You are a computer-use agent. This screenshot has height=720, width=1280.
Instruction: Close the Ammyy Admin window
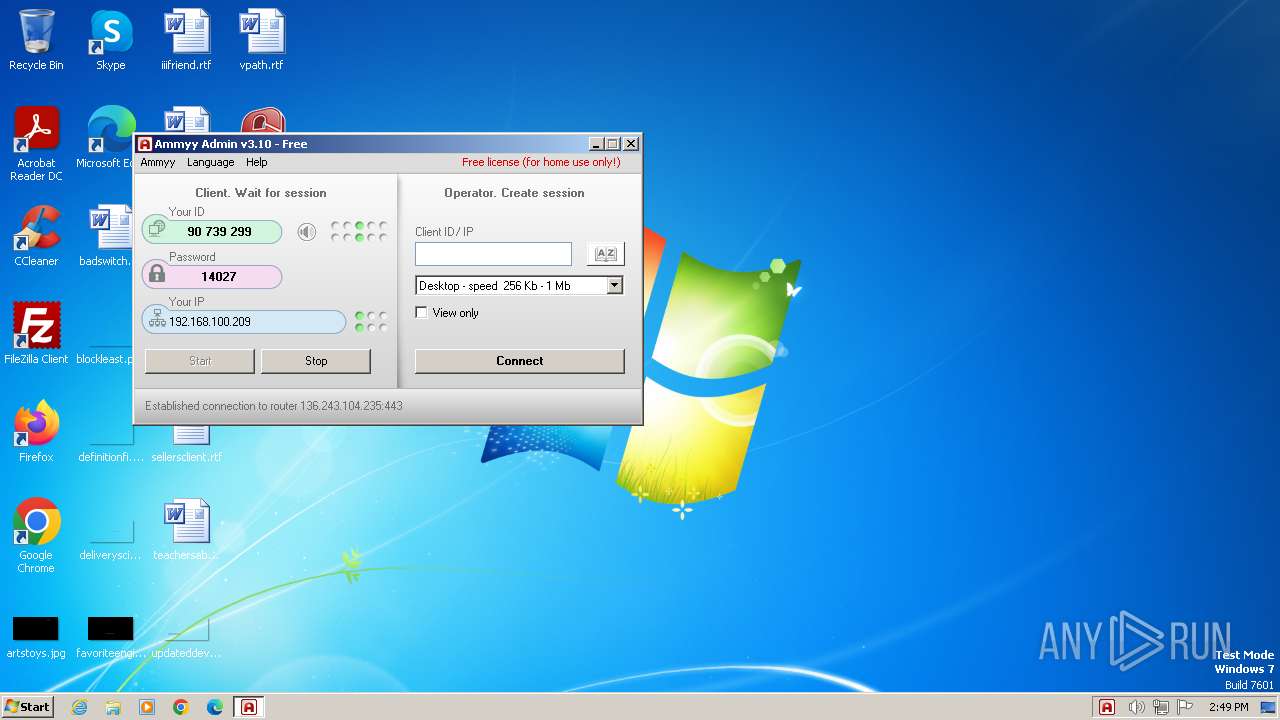click(631, 144)
